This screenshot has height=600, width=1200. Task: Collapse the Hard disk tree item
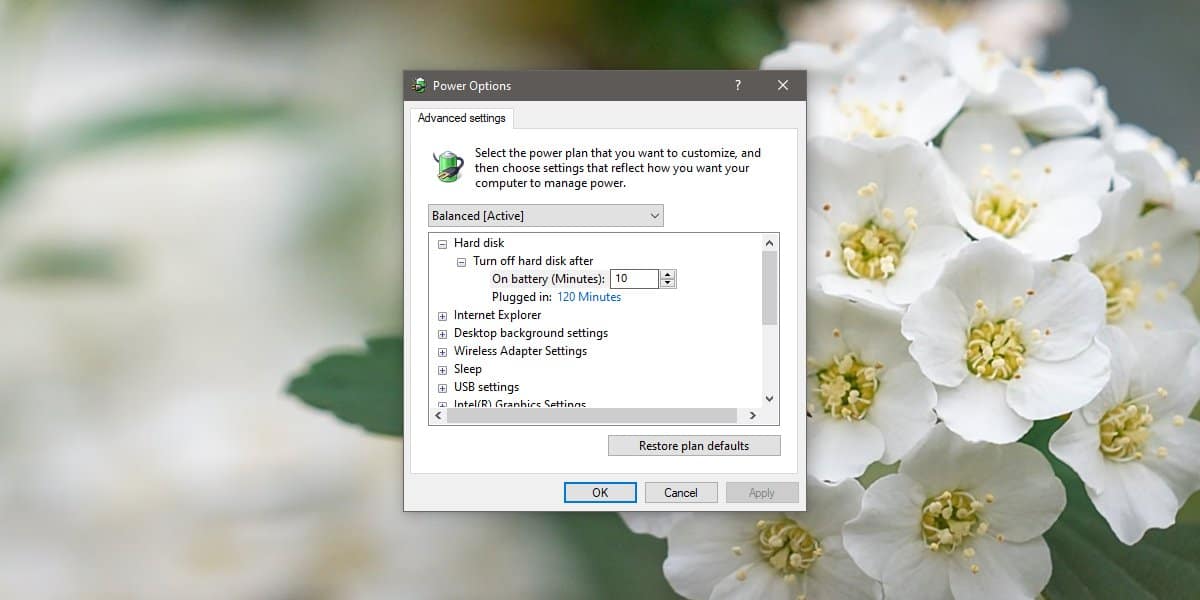click(442, 243)
